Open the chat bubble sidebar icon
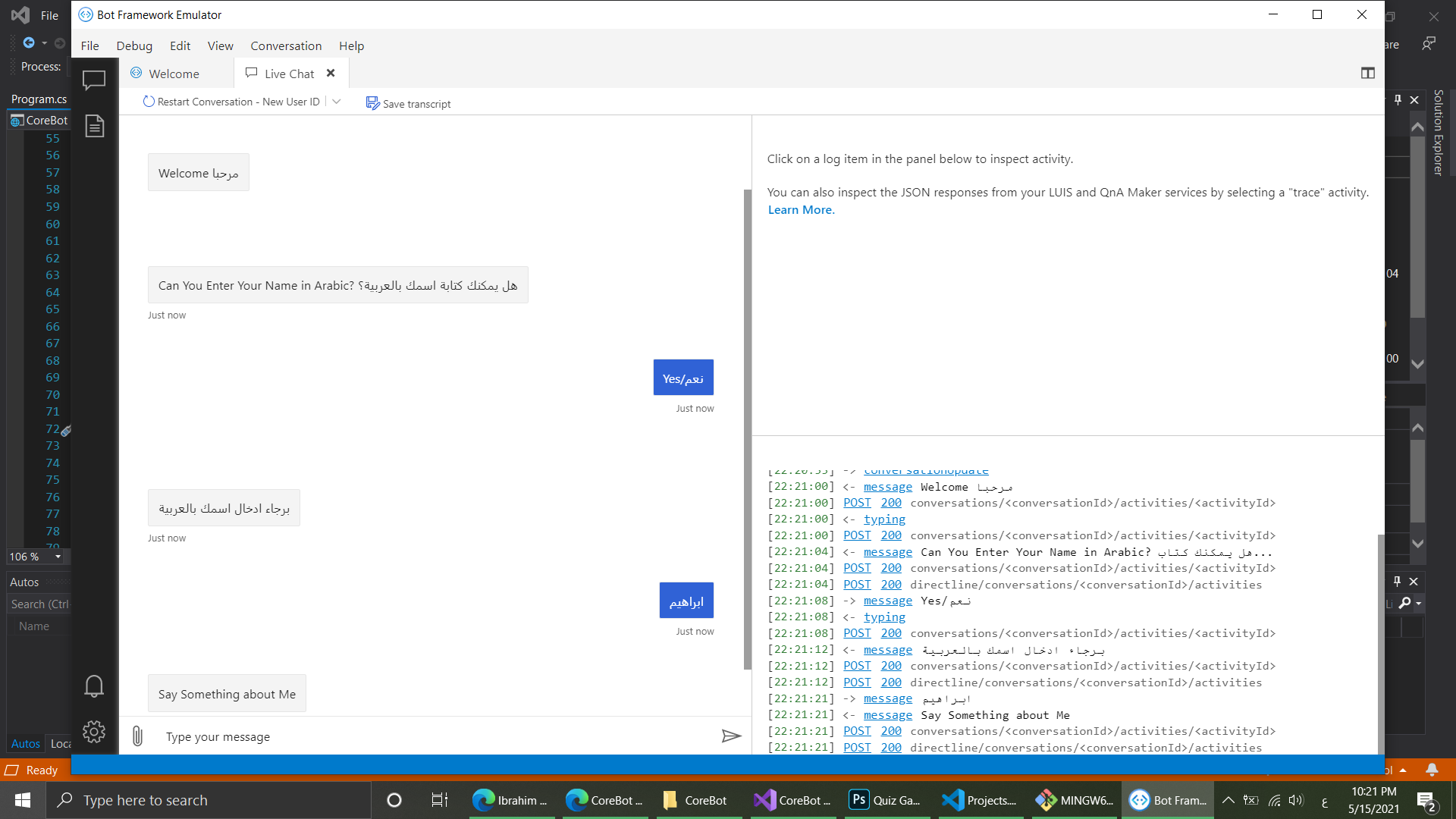The width and height of the screenshot is (1456, 819). click(94, 80)
